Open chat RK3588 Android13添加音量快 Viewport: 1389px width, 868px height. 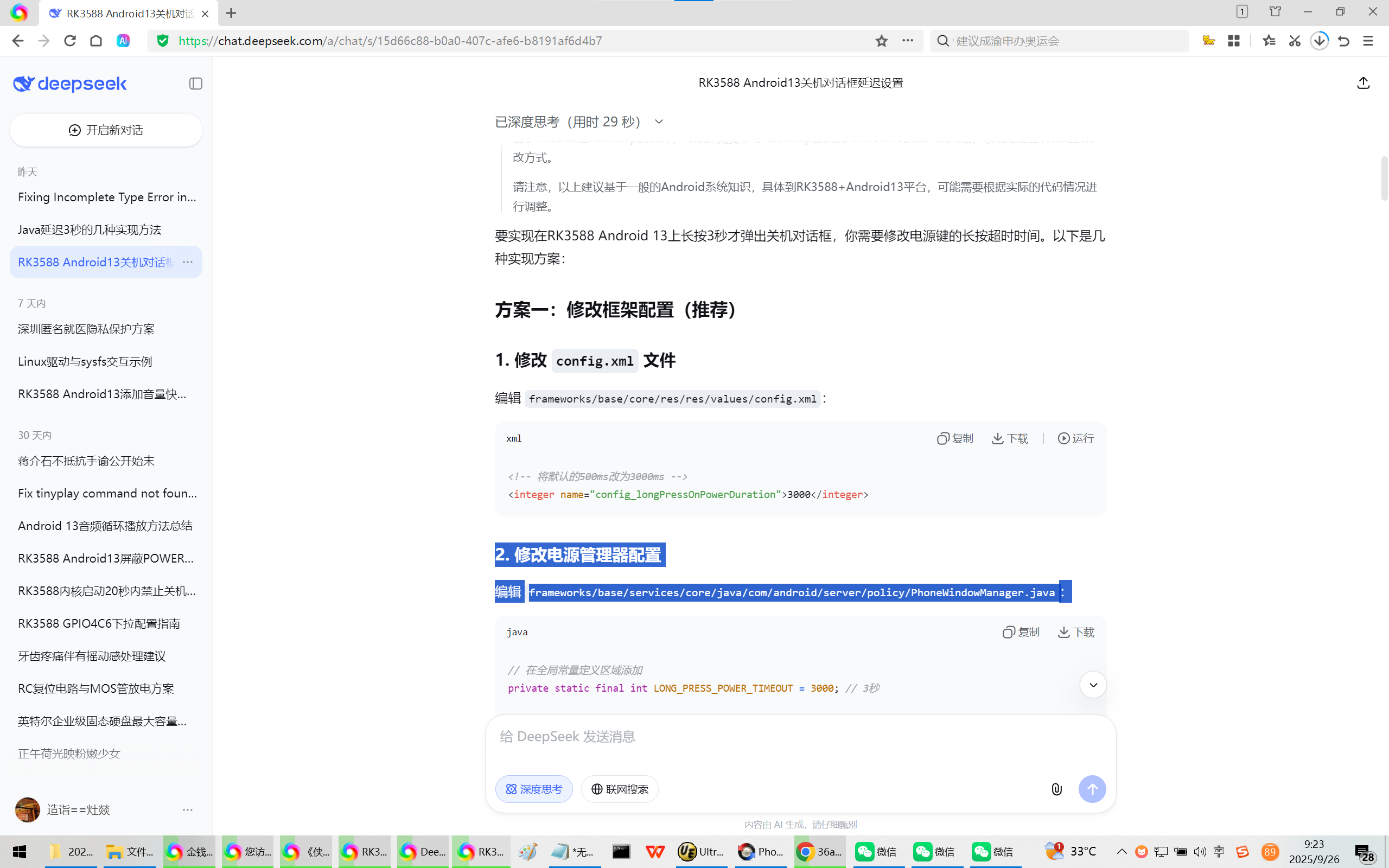tap(107, 394)
